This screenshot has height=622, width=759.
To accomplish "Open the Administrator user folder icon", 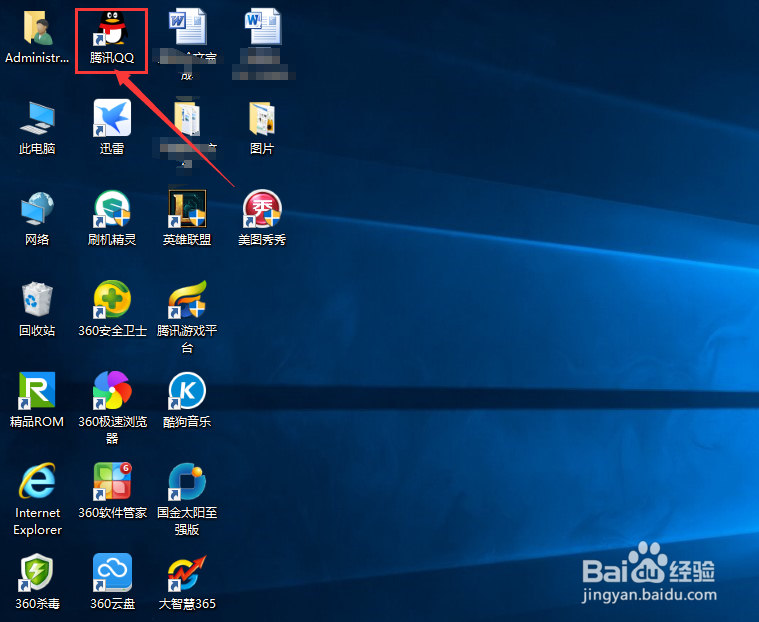I will tap(37, 29).
